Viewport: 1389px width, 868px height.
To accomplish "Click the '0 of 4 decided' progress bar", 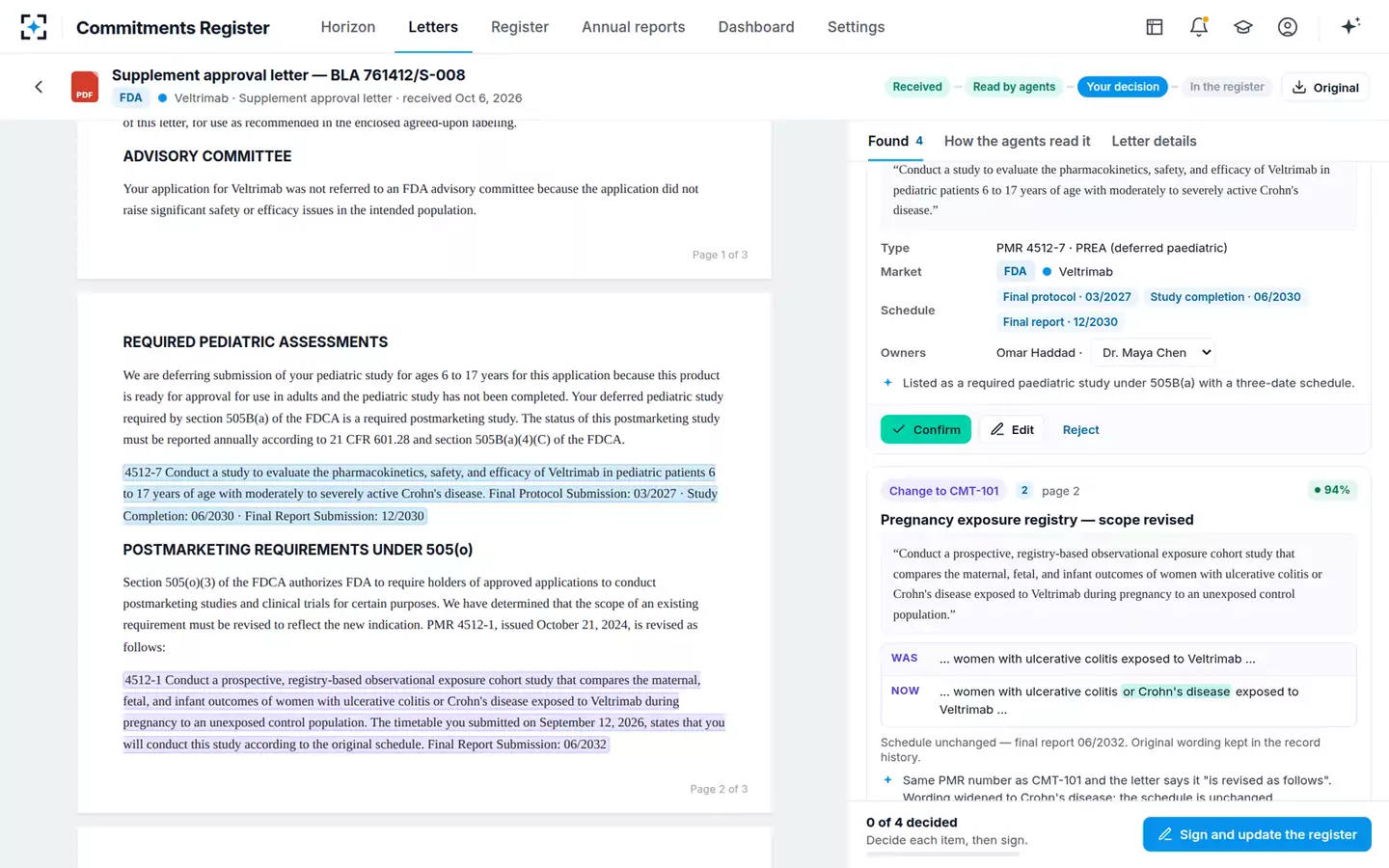I will [942, 854].
